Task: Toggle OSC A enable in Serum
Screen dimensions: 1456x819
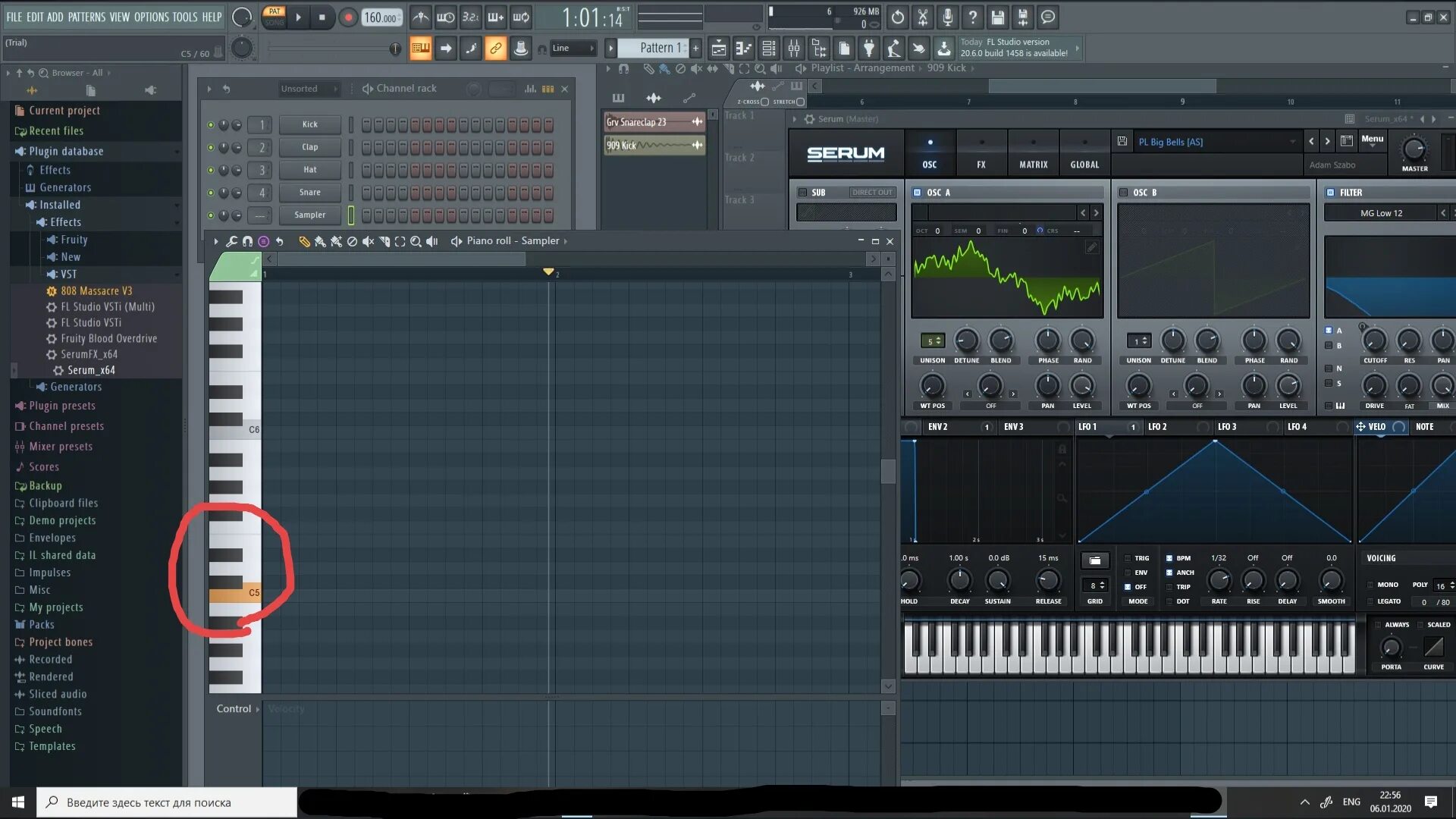Action: point(917,192)
